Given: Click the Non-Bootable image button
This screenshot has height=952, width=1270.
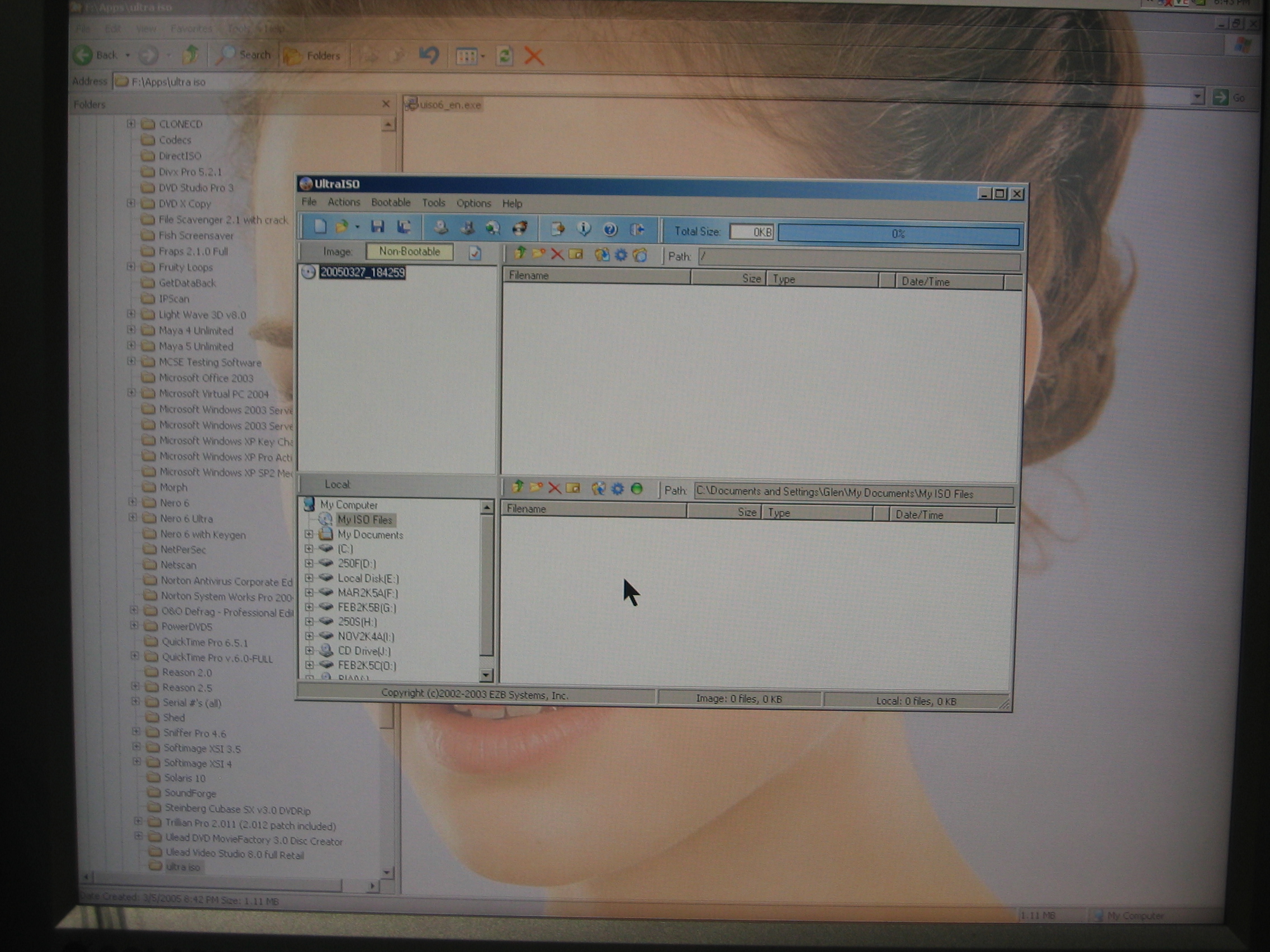Looking at the screenshot, I should click(409, 252).
